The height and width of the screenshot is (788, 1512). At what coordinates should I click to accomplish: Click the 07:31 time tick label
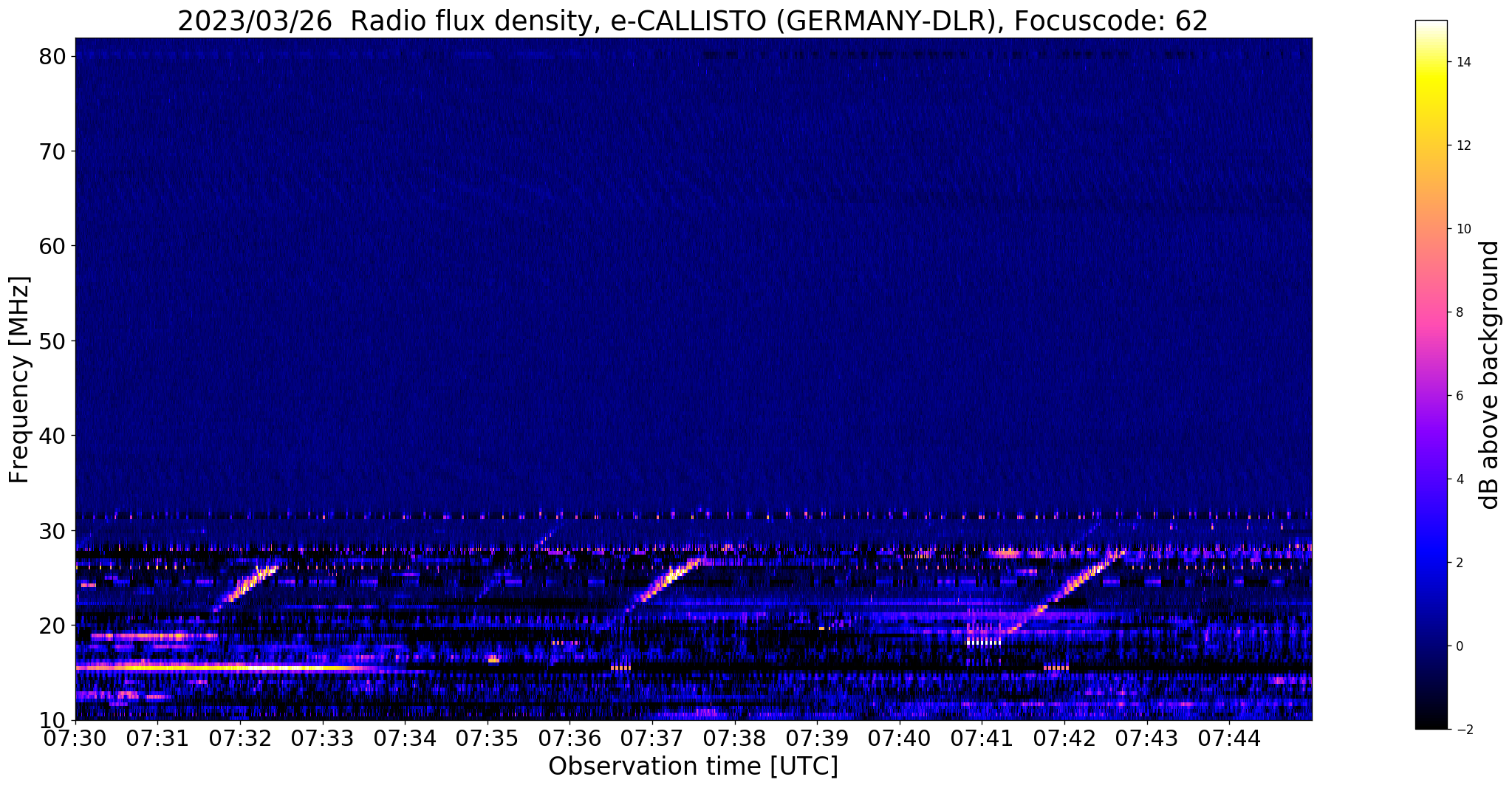157,738
